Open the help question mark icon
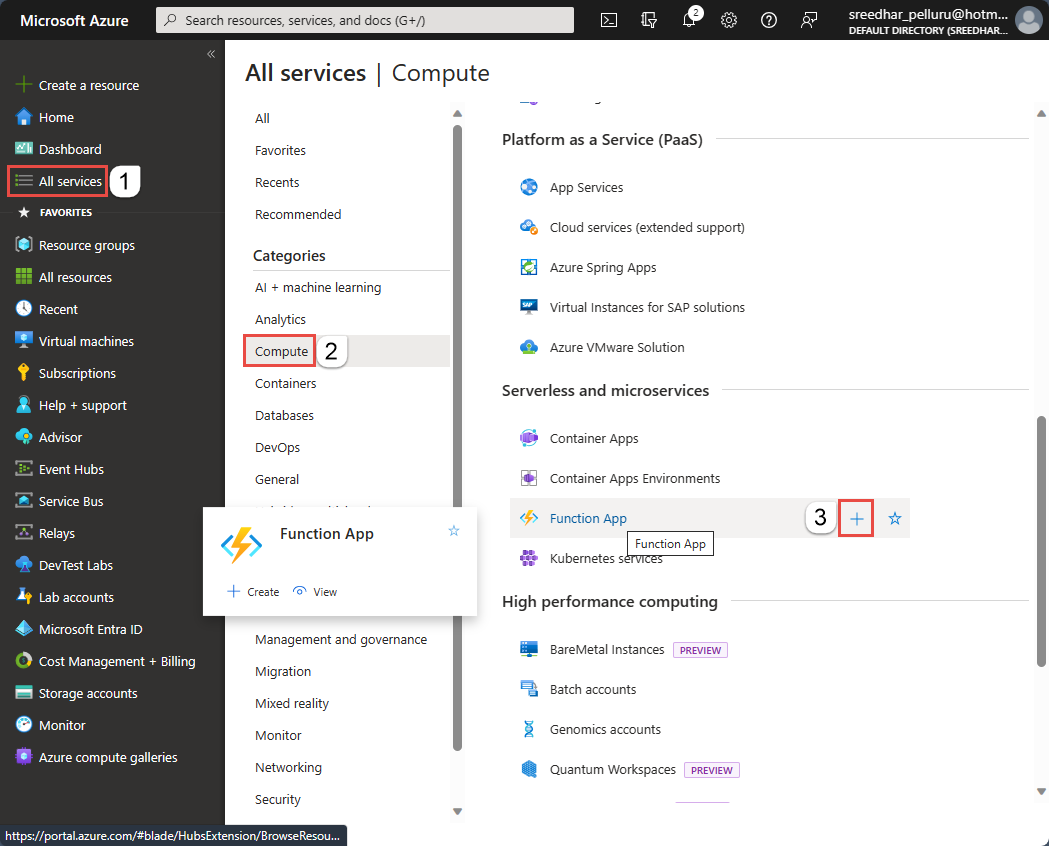 (x=769, y=20)
